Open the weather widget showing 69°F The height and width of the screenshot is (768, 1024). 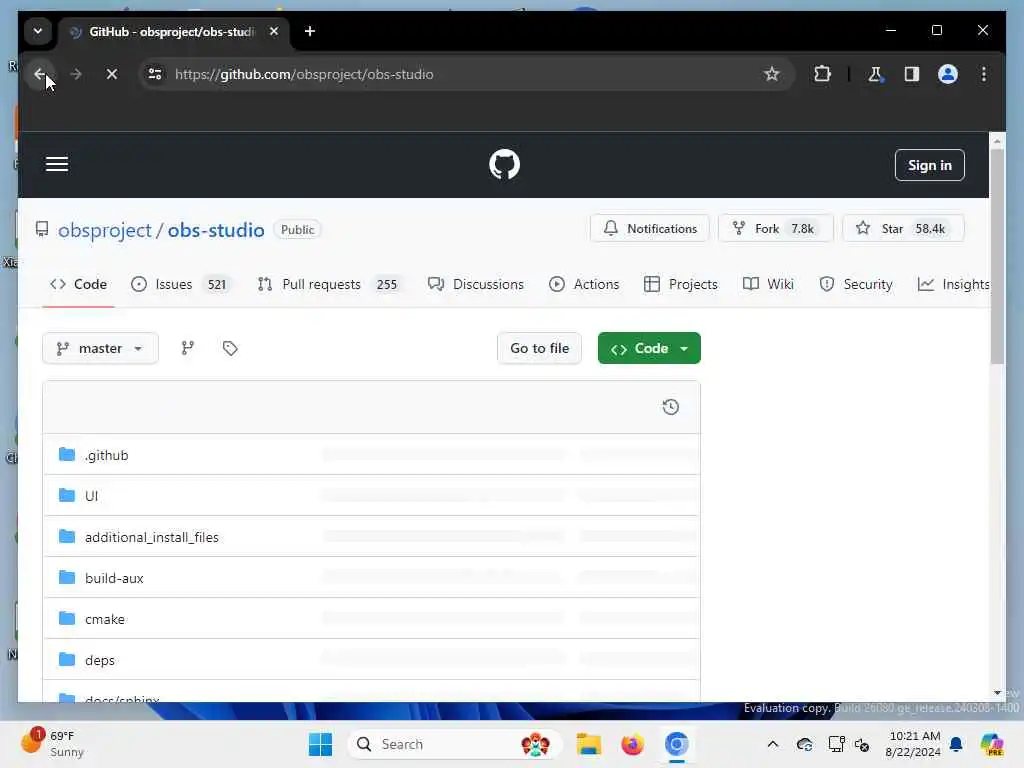tap(52, 744)
